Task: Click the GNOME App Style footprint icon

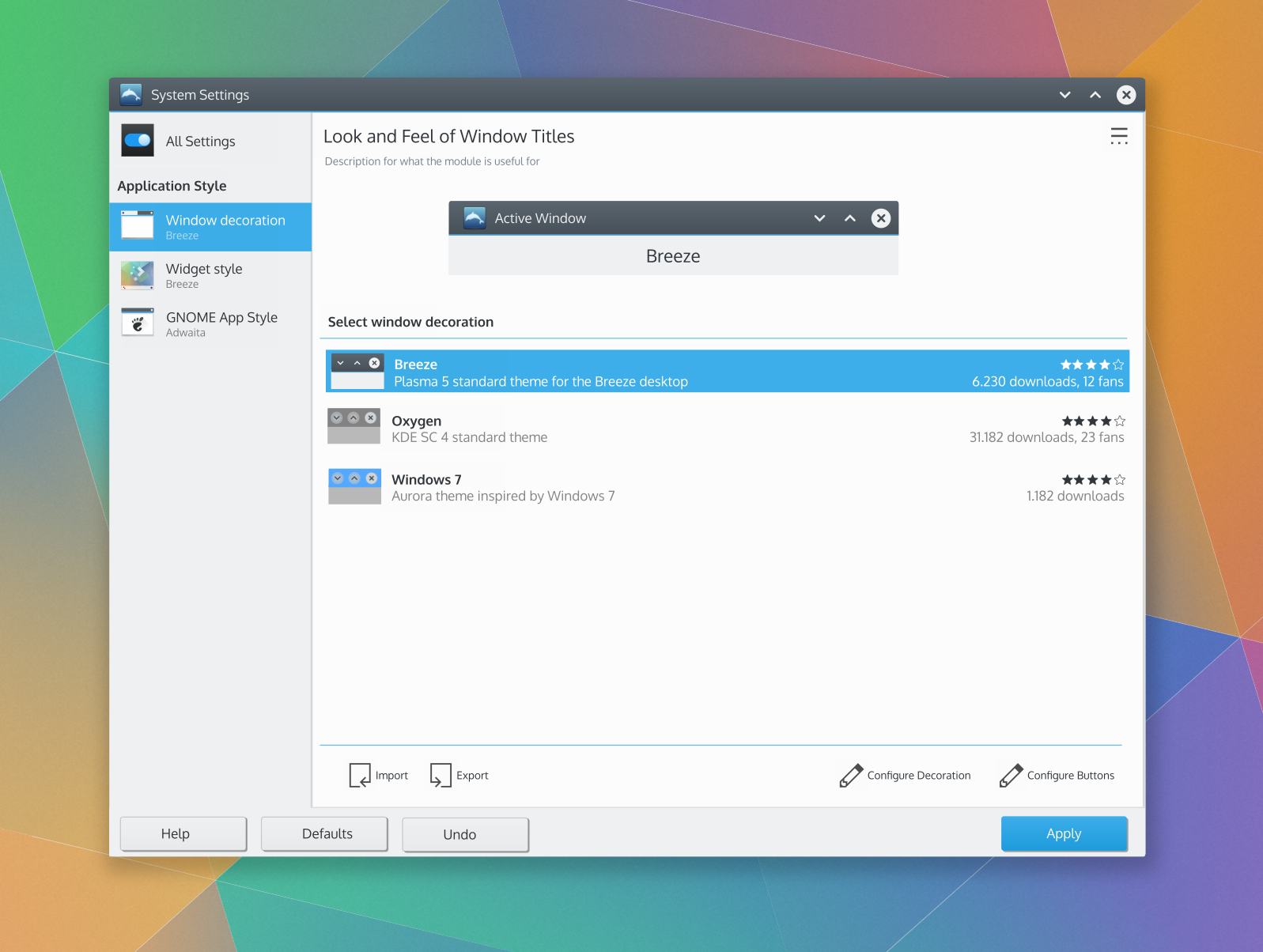Action: click(x=138, y=323)
